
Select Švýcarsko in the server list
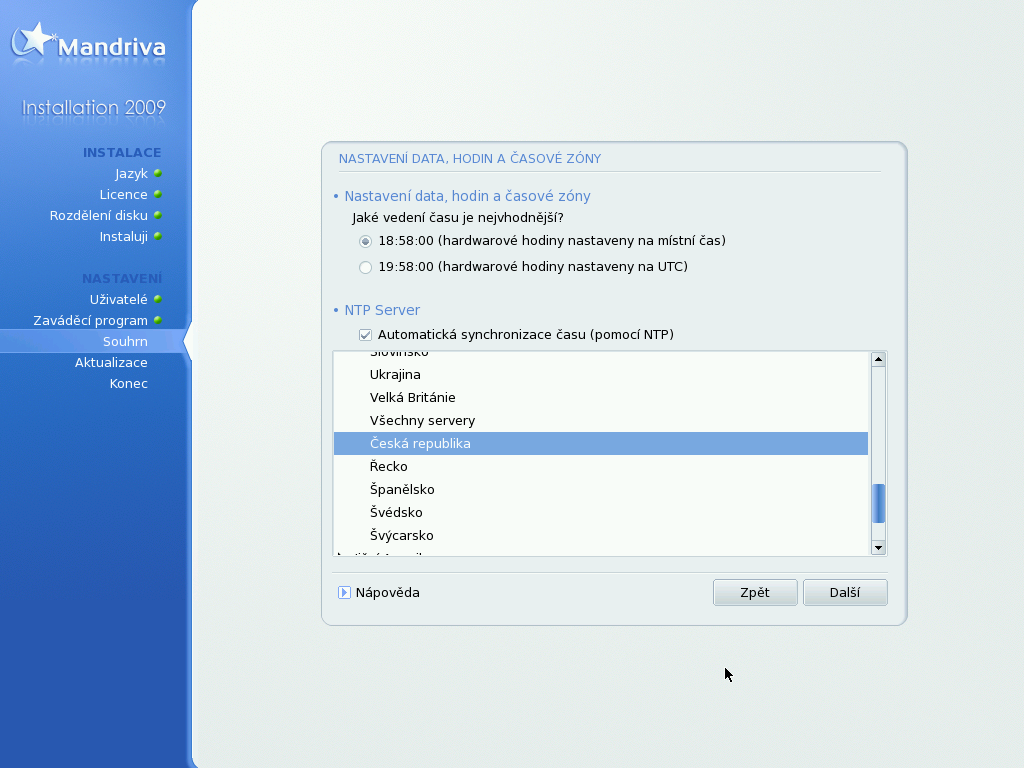point(601,536)
